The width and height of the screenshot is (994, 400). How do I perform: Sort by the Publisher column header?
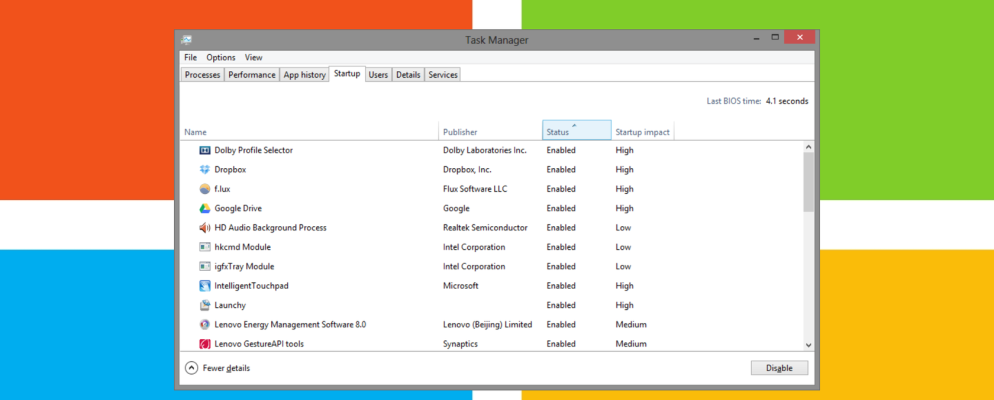pyautogui.click(x=490, y=132)
